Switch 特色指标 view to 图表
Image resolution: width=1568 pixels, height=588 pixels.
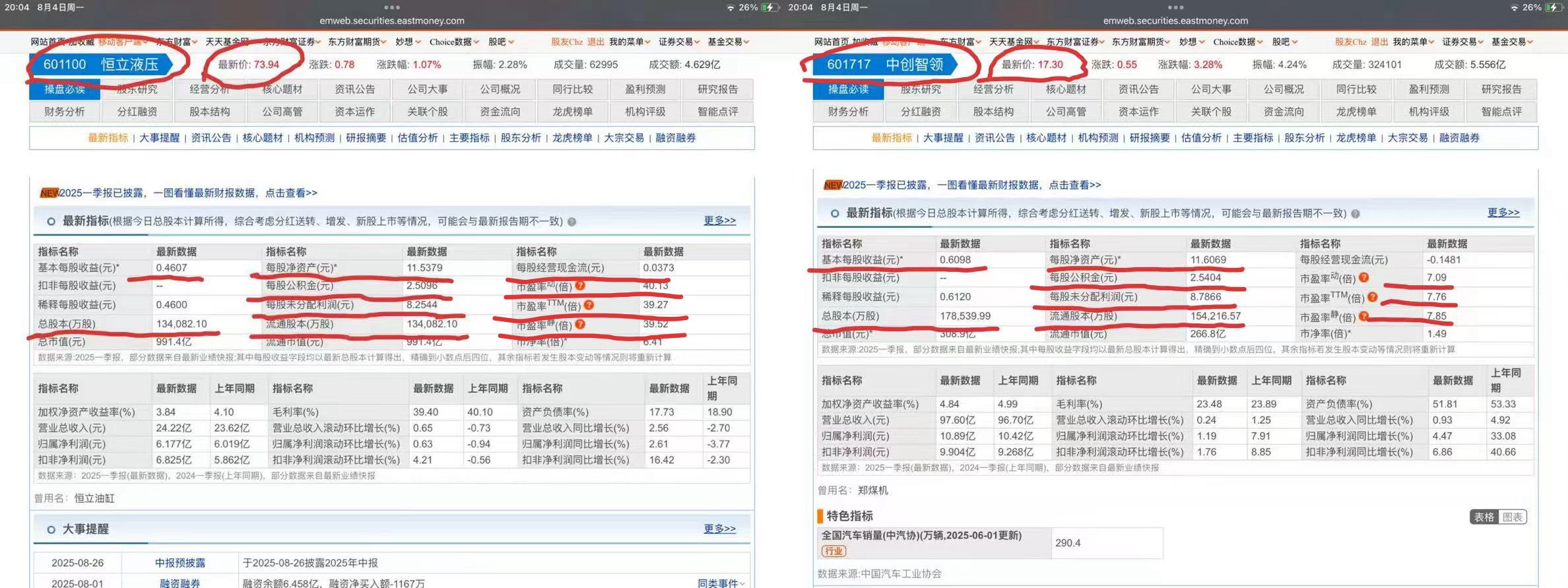1513,517
